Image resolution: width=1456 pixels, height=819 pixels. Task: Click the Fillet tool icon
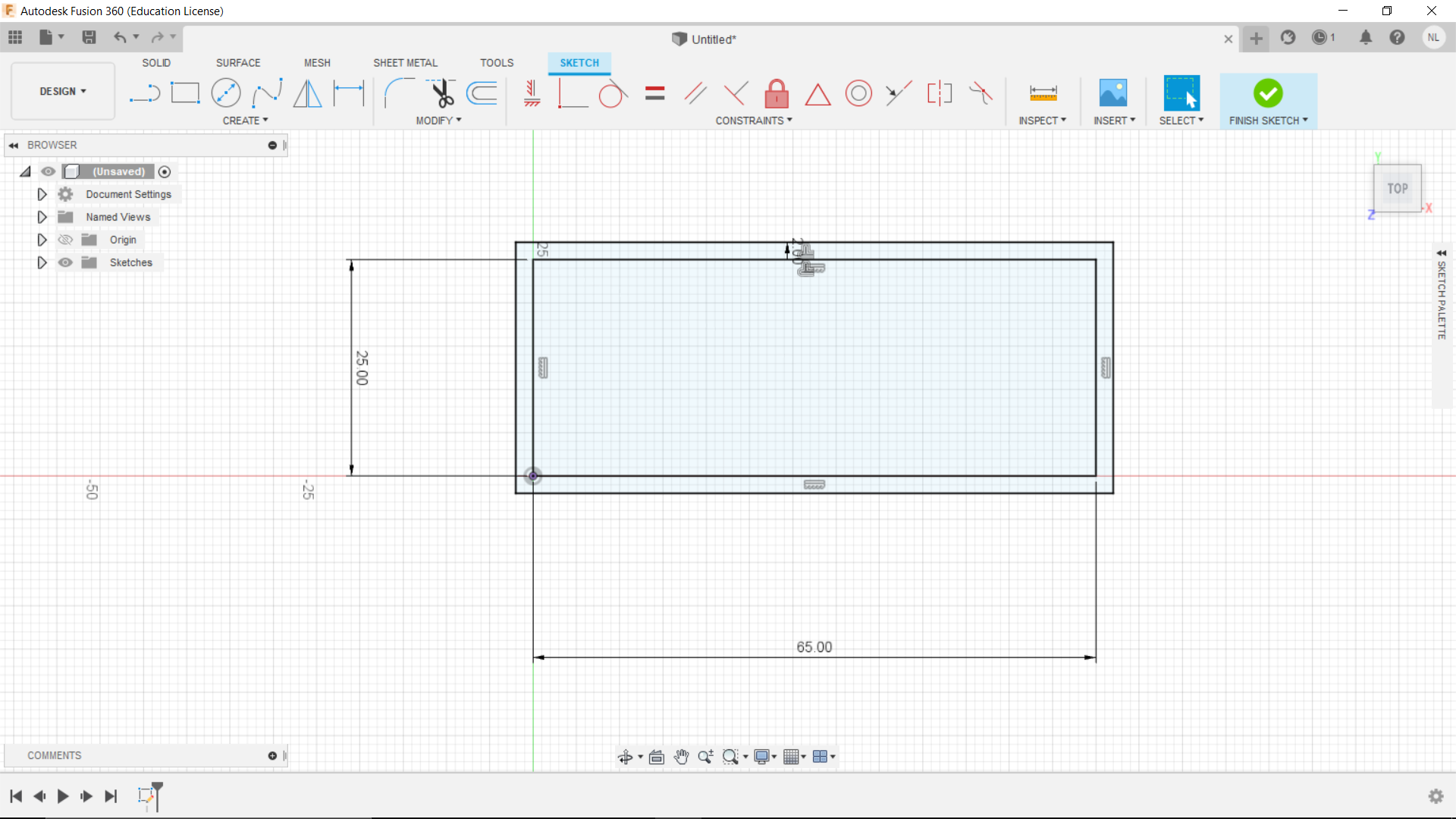pyautogui.click(x=398, y=93)
